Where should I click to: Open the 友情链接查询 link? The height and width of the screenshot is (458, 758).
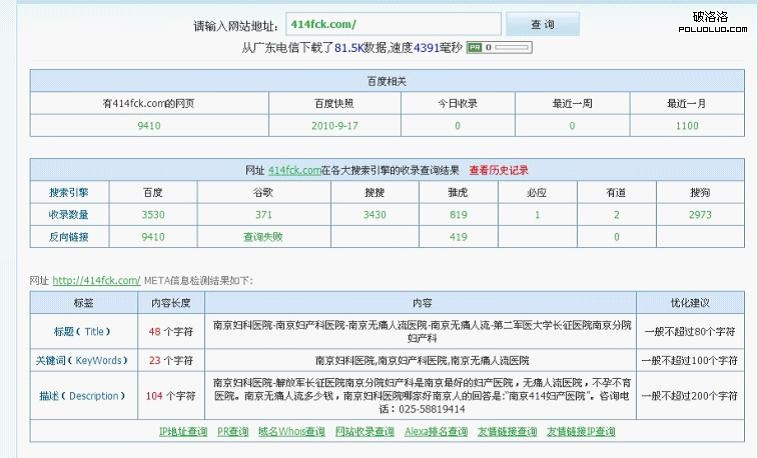coord(507,432)
